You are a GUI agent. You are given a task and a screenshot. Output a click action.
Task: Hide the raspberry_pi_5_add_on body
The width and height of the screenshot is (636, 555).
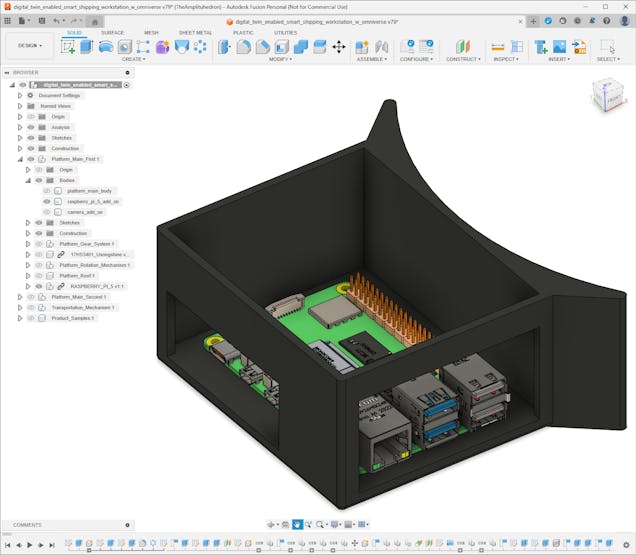[46, 201]
